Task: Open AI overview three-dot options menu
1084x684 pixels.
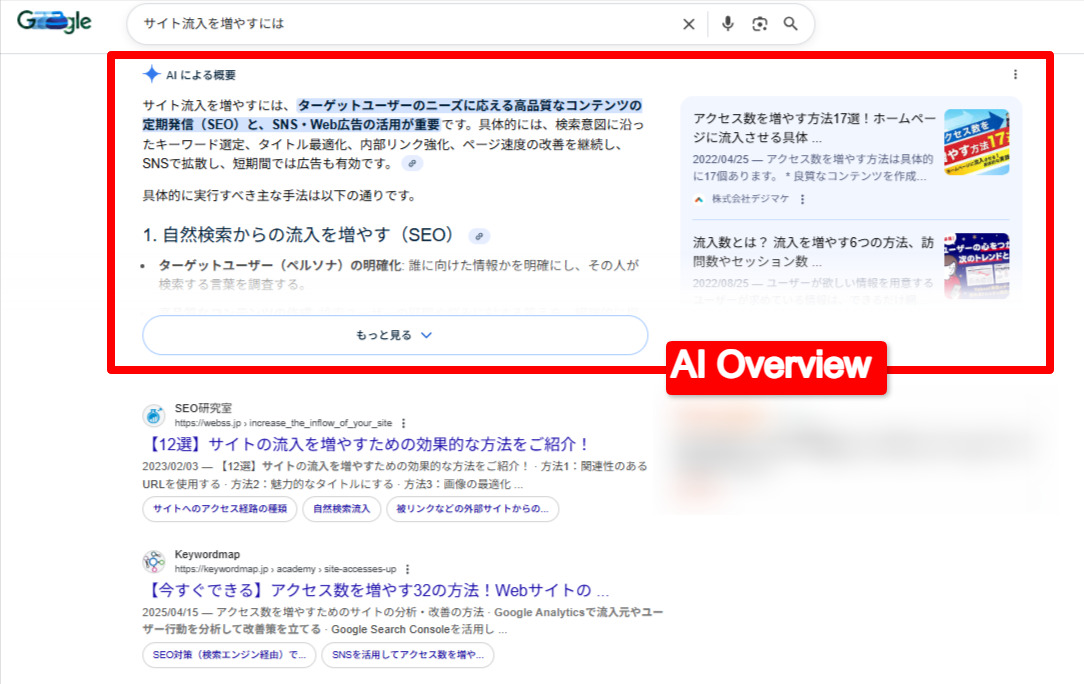Action: 1015,75
